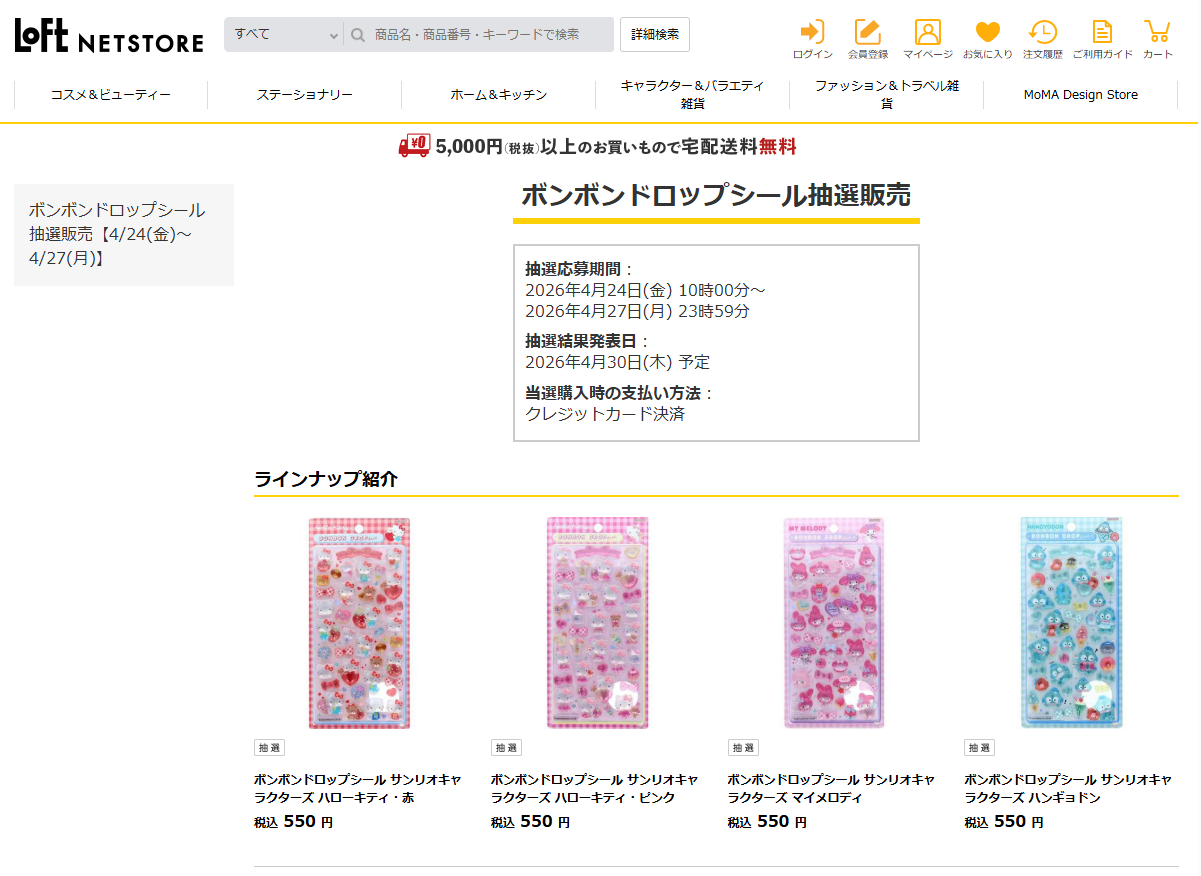Open favorites heart icon
Screen dimensions: 1201x876
click(987, 33)
